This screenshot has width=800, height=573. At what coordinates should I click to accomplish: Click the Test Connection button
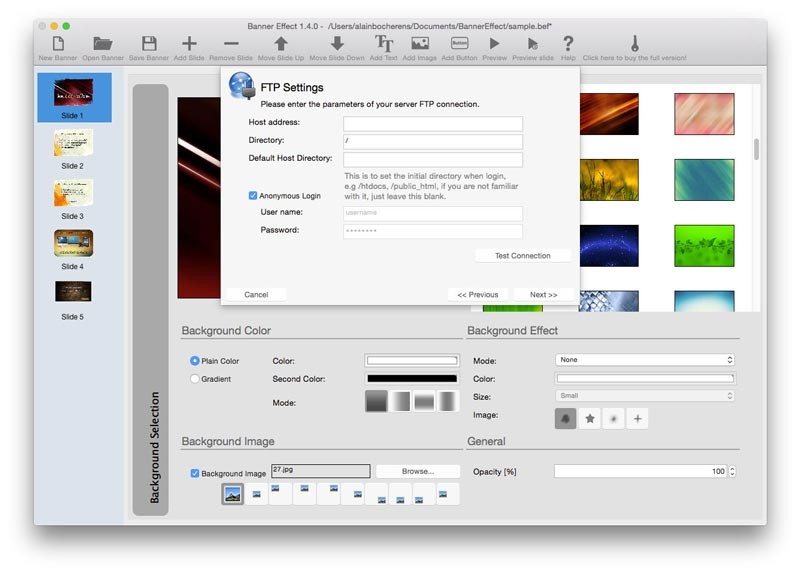[x=522, y=256]
